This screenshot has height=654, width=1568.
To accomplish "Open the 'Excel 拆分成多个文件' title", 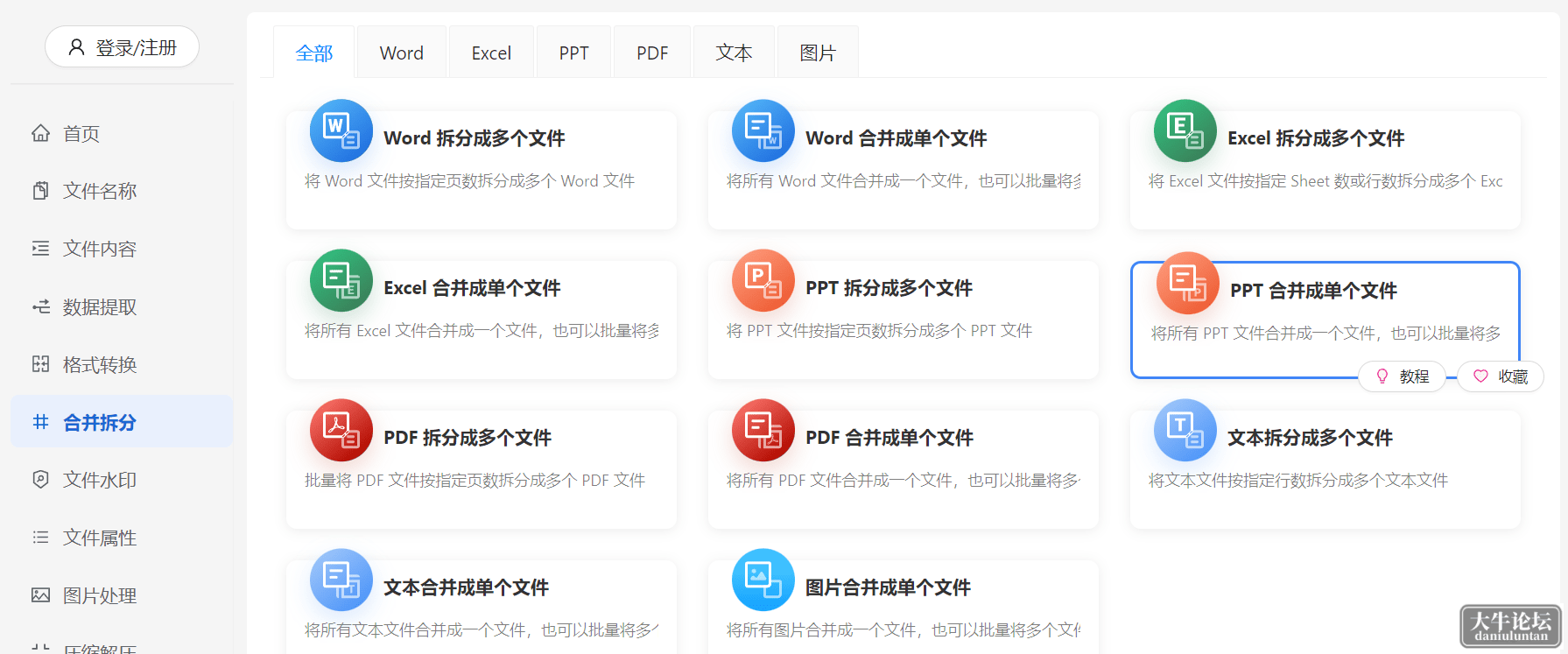I will coord(1316,138).
